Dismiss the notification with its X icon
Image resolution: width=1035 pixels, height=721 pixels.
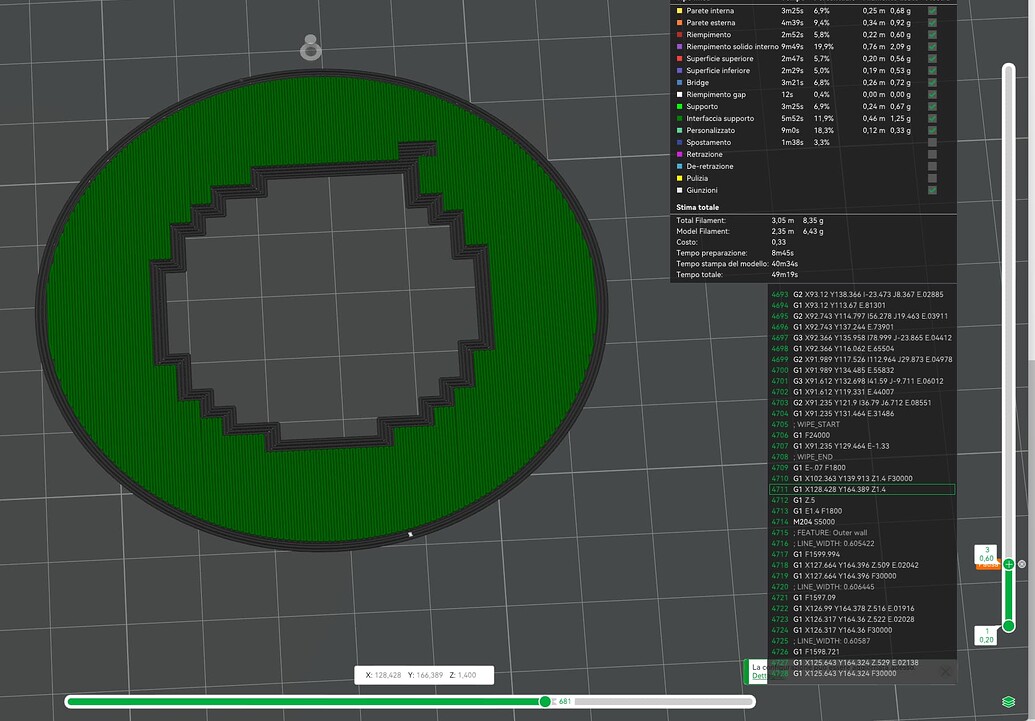click(x=945, y=671)
